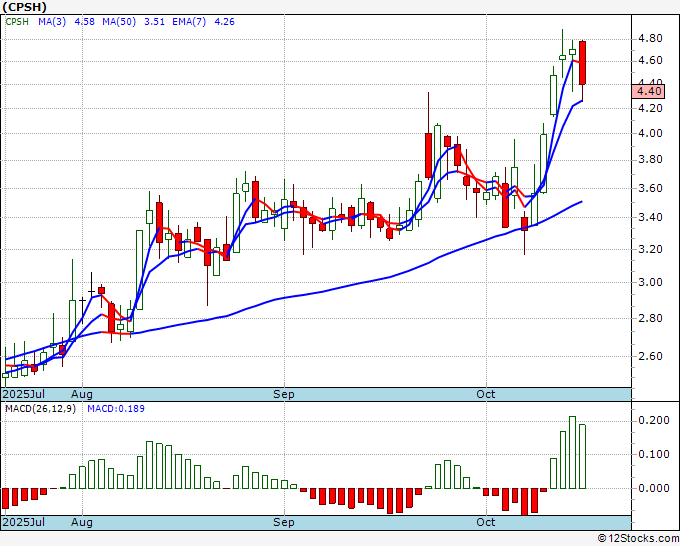Image resolution: width=680 pixels, height=546 pixels.
Task: Click the 4.20 price axis label
Action: click(x=650, y=108)
